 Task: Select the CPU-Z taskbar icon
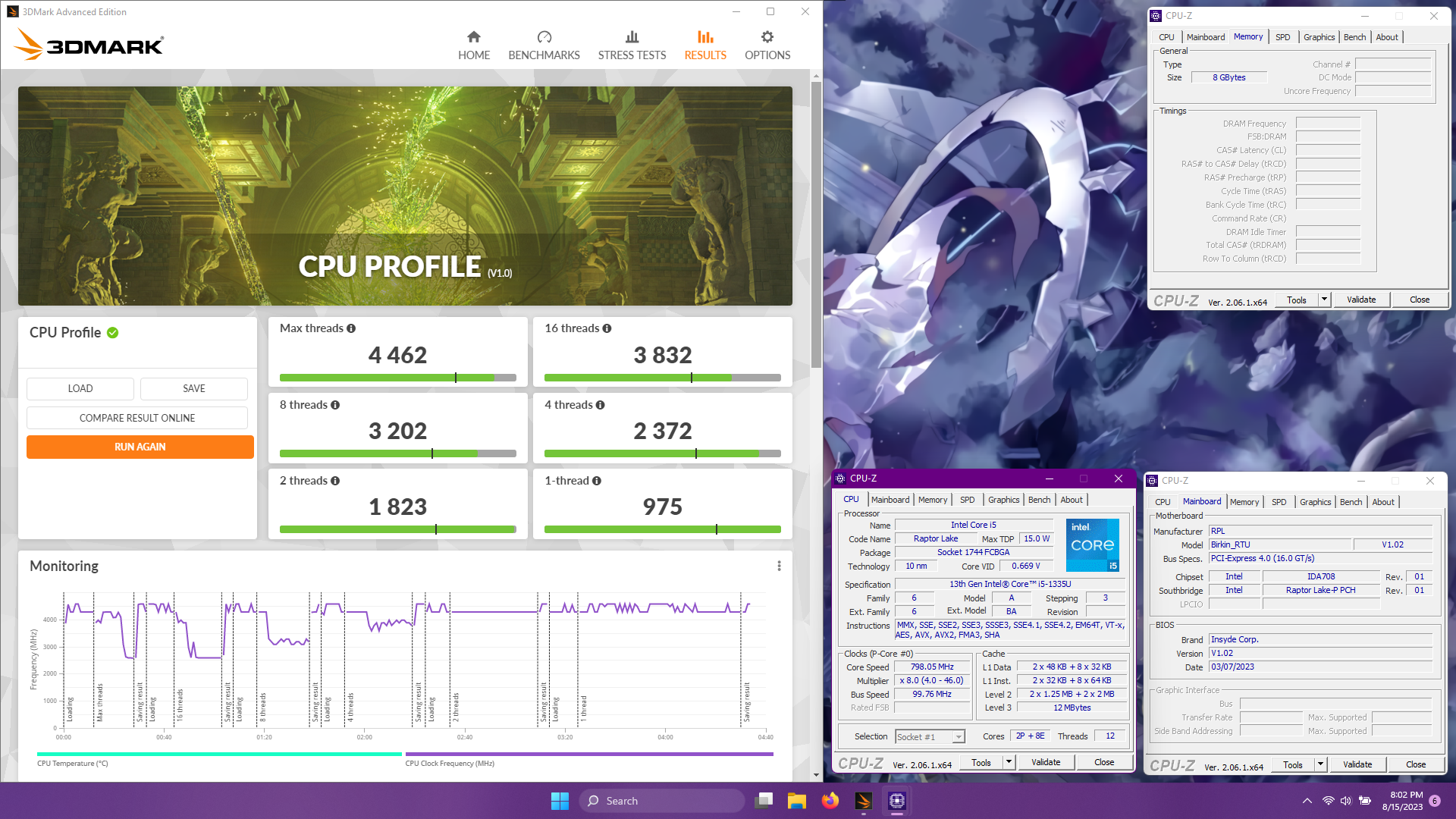pyautogui.click(x=897, y=801)
